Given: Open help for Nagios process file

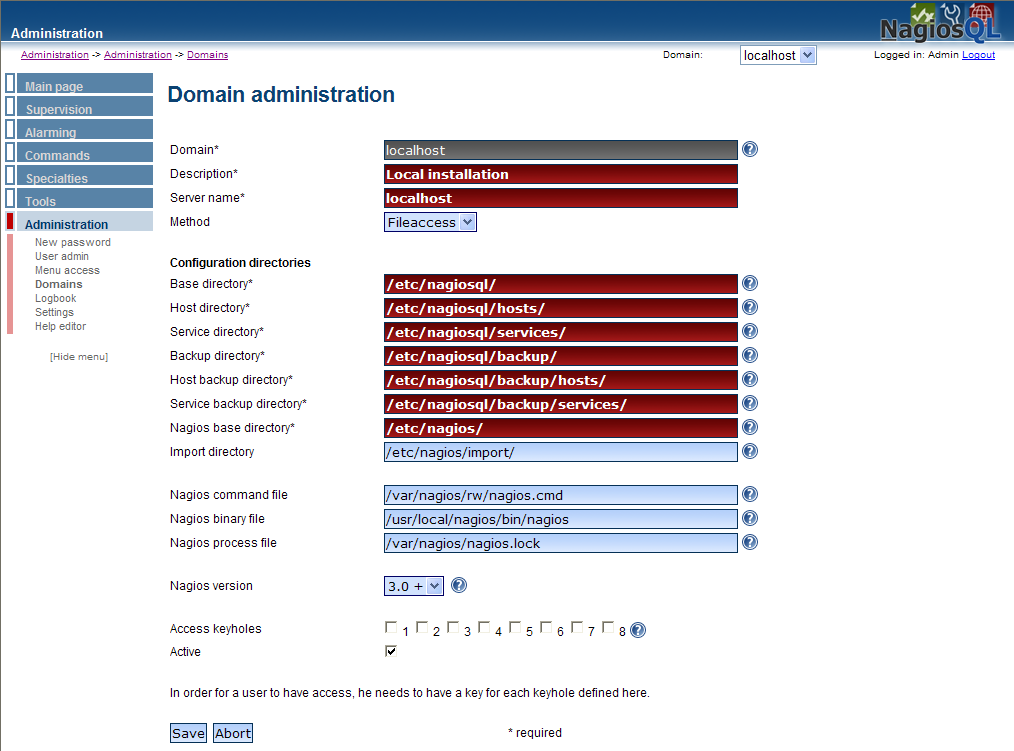Looking at the screenshot, I should pyautogui.click(x=750, y=542).
